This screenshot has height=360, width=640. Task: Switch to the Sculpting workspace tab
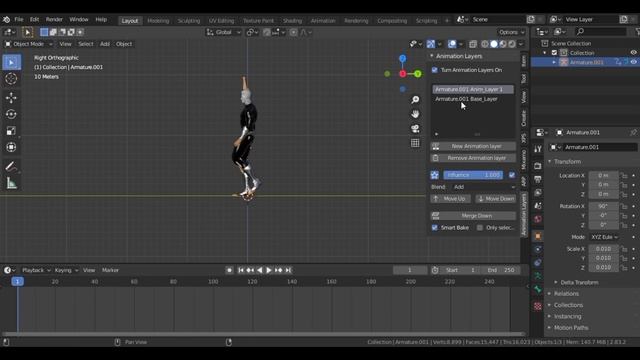(189, 20)
